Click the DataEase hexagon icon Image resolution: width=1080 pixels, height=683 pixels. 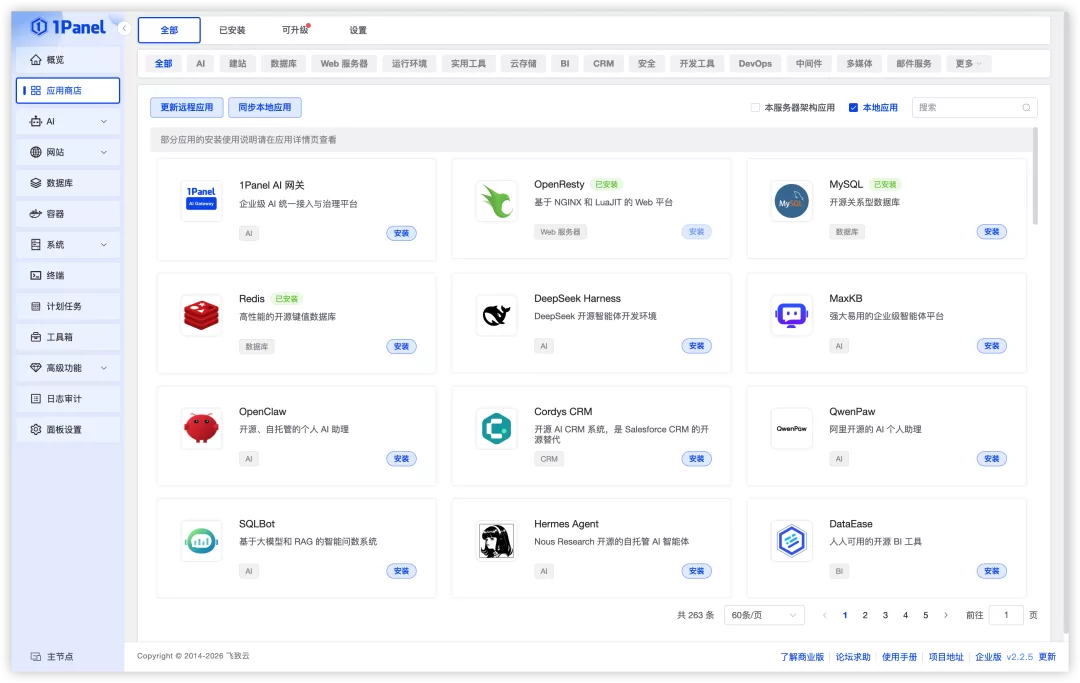791,540
